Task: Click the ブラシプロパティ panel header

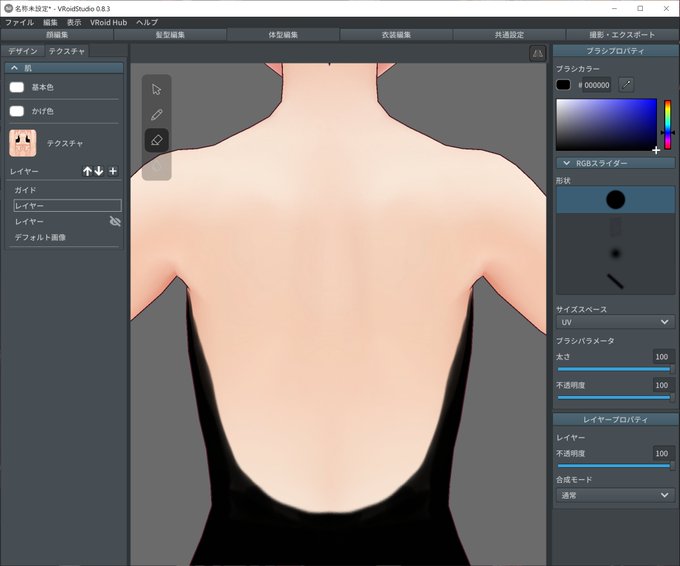Action: point(615,51)
